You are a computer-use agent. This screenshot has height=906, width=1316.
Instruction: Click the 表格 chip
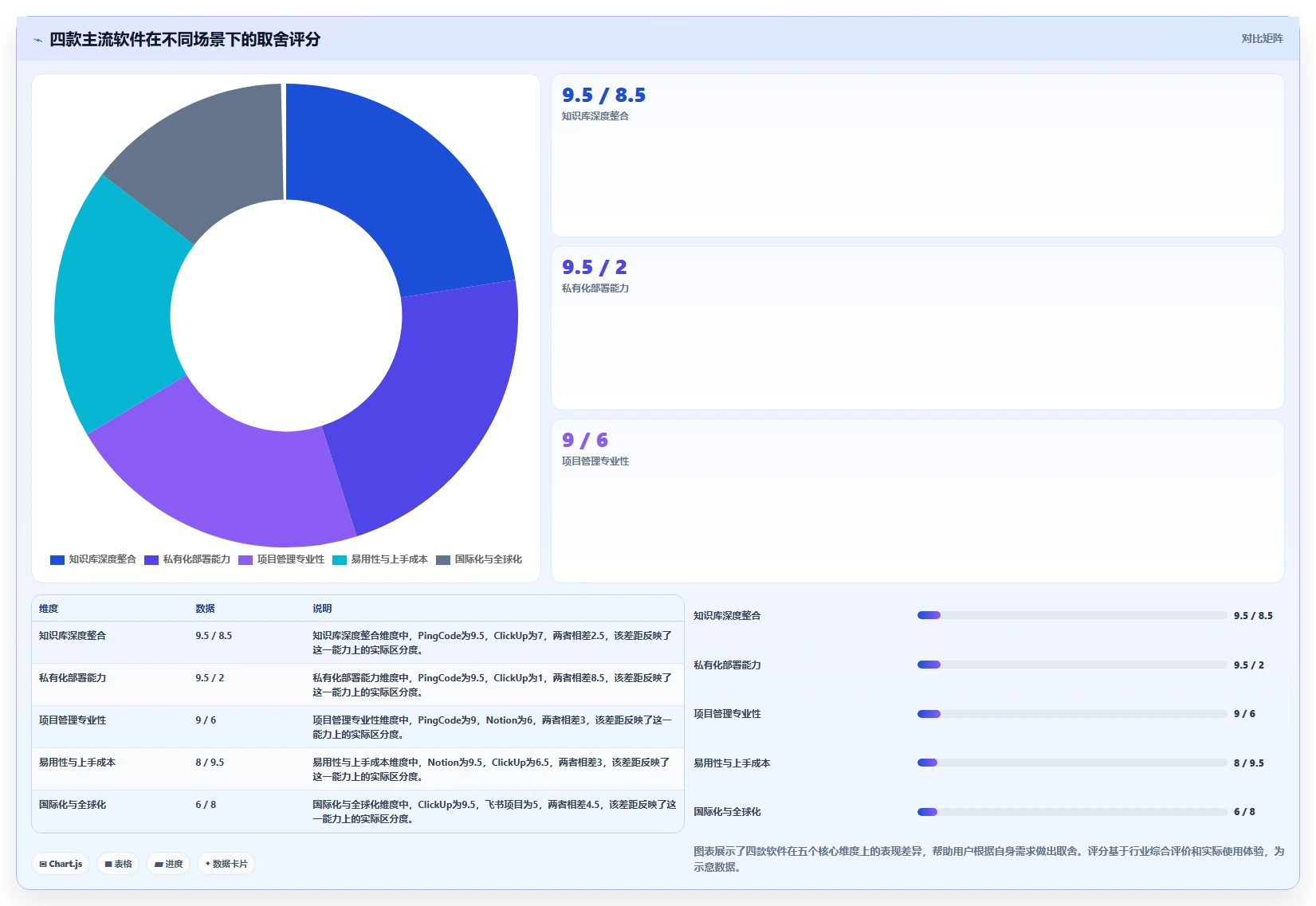coord(119,864)
